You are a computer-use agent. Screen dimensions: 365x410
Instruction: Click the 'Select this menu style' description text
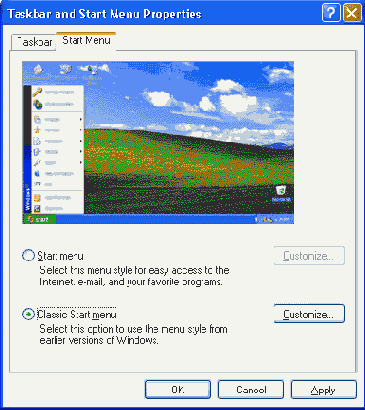[134, 276]
